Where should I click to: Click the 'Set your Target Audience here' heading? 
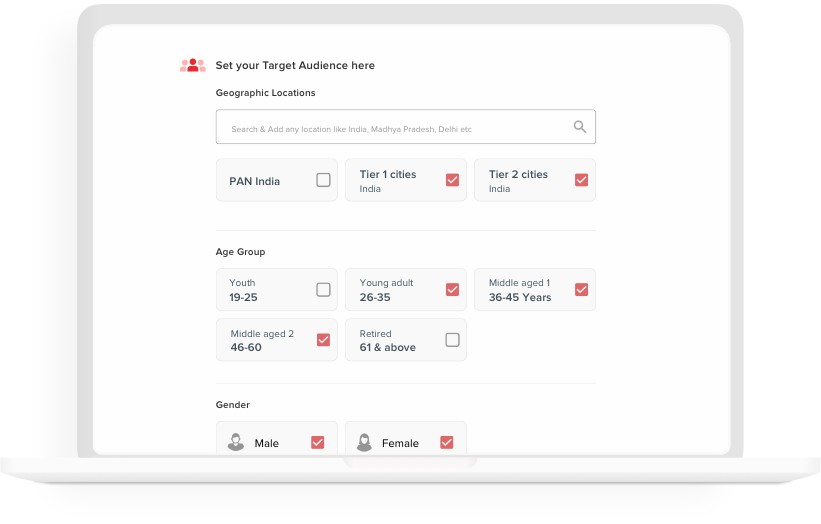click(295, 65)
